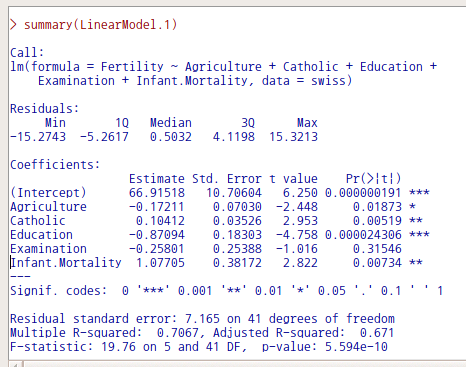Select the Catholic standard error 0.03526
466x367 pixels.
(x=237, y=221)
